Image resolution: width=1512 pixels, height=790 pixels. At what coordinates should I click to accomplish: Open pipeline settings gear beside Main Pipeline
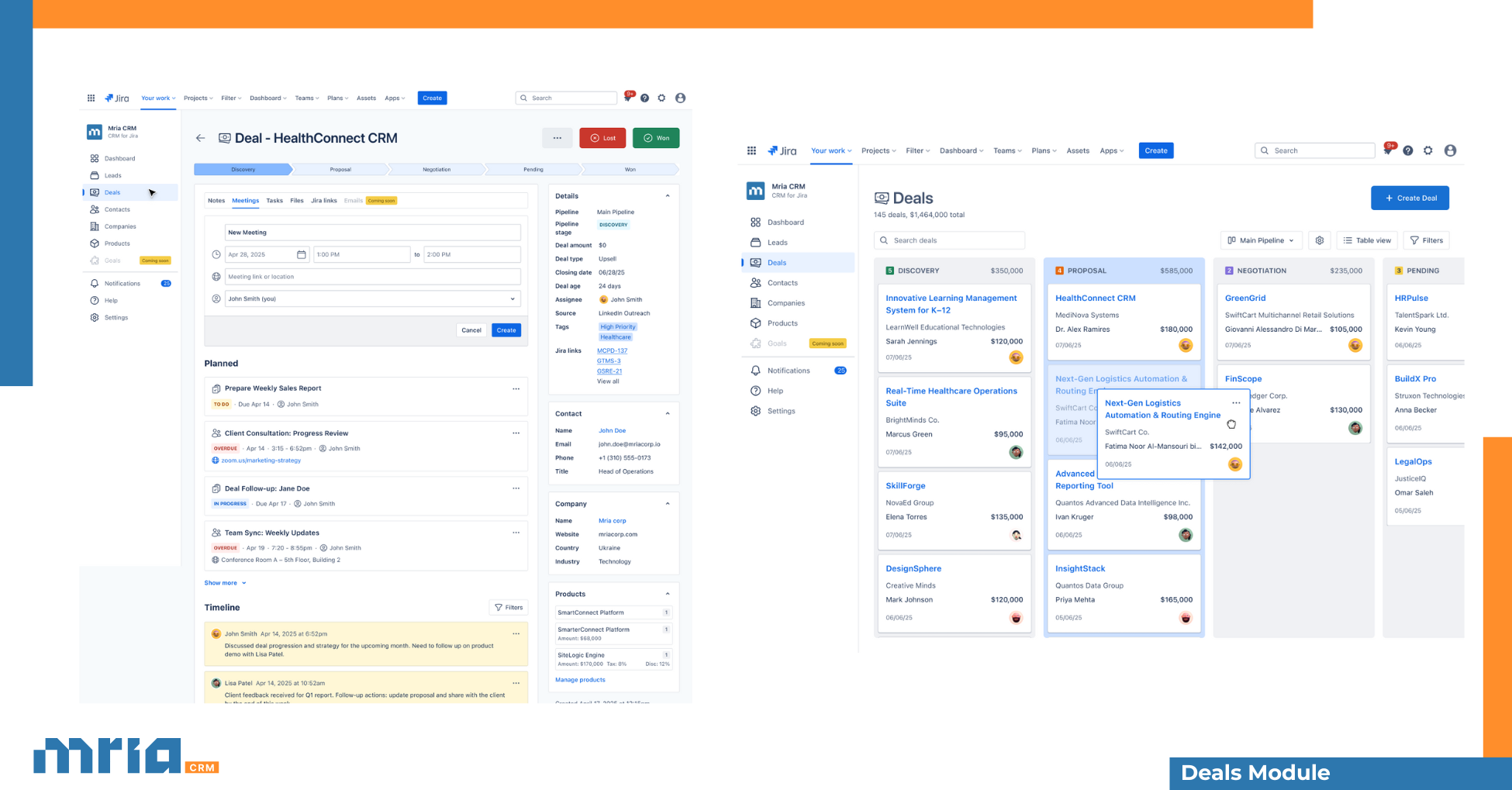[x=1320, y=240]
